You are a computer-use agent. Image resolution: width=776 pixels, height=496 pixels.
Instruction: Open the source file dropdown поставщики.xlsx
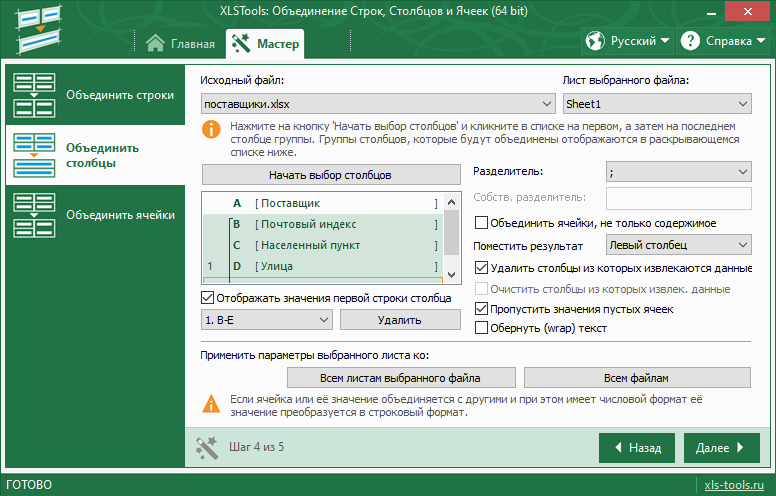click(x=378, y=104)
